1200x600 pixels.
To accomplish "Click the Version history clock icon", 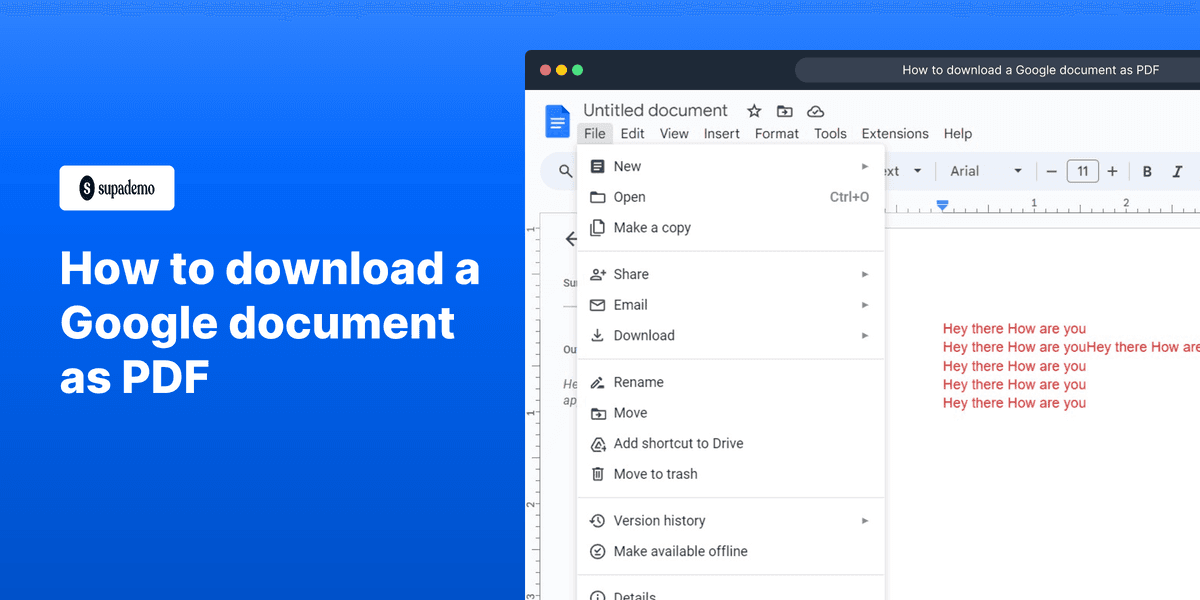I will point(597,520).
